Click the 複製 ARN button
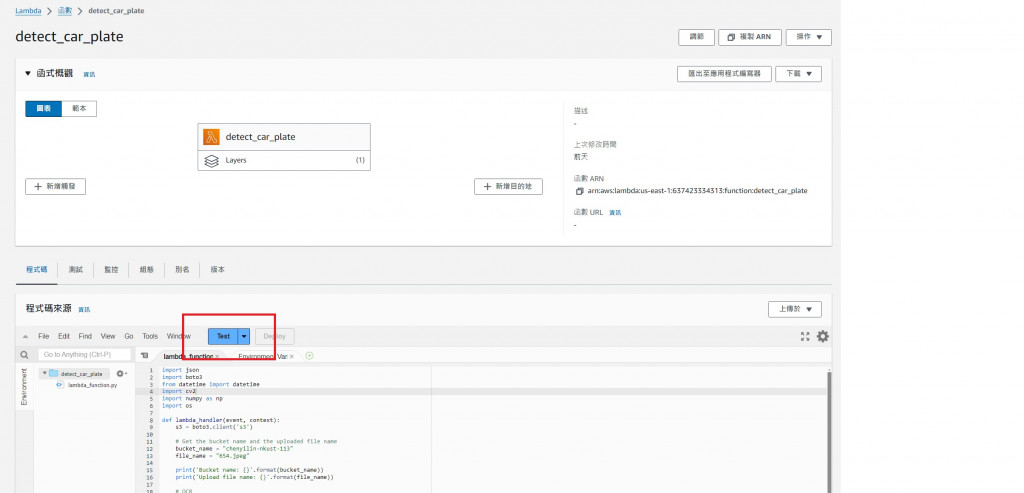 tap(749, 37)
